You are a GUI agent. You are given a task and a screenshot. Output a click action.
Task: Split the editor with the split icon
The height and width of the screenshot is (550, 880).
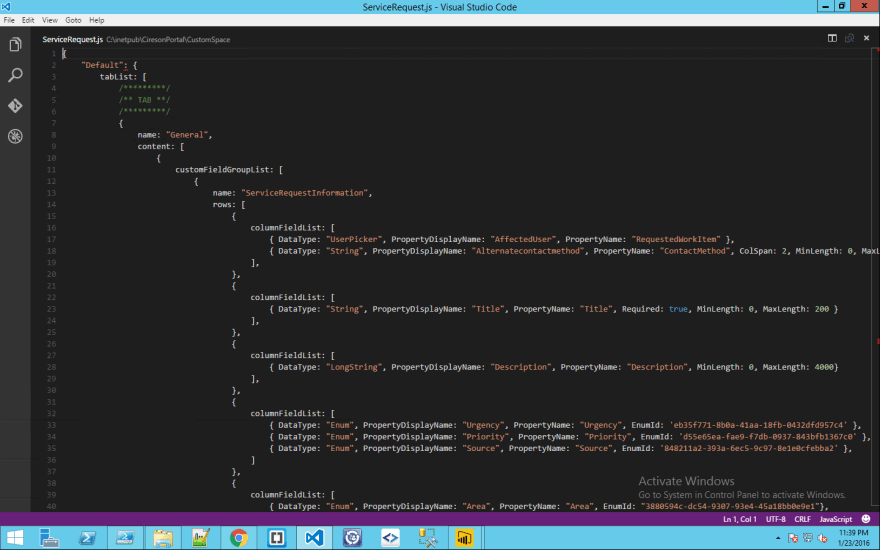click(x=832, y=38)
